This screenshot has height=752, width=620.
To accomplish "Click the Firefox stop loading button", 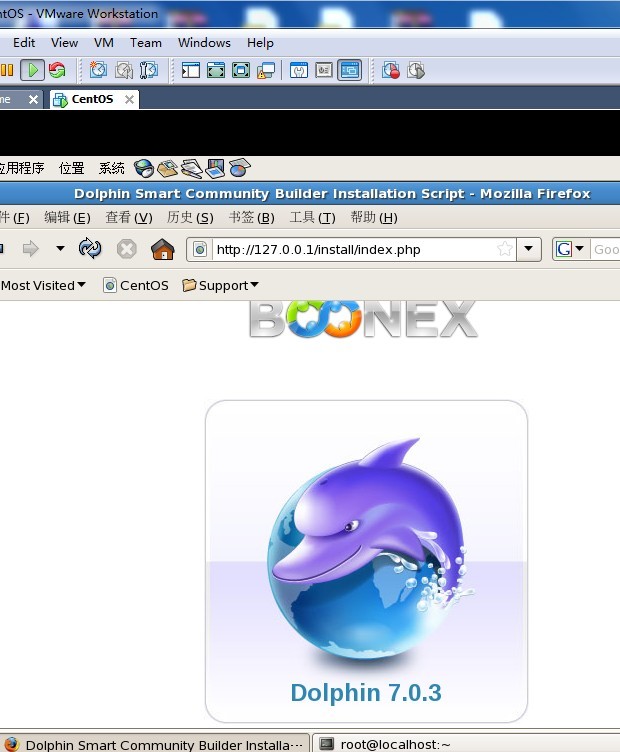I will (127, 249).
